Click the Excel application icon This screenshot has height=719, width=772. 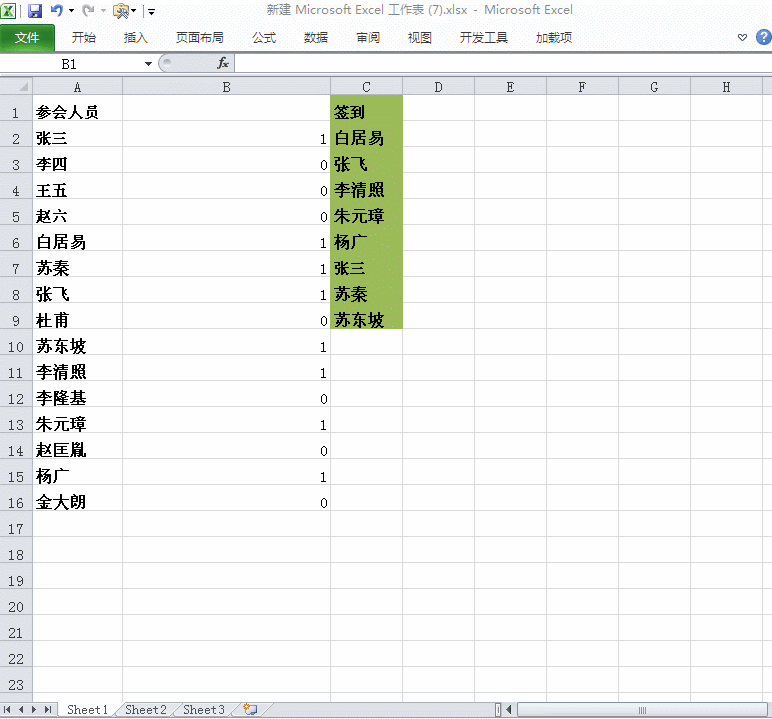[8, 10]
